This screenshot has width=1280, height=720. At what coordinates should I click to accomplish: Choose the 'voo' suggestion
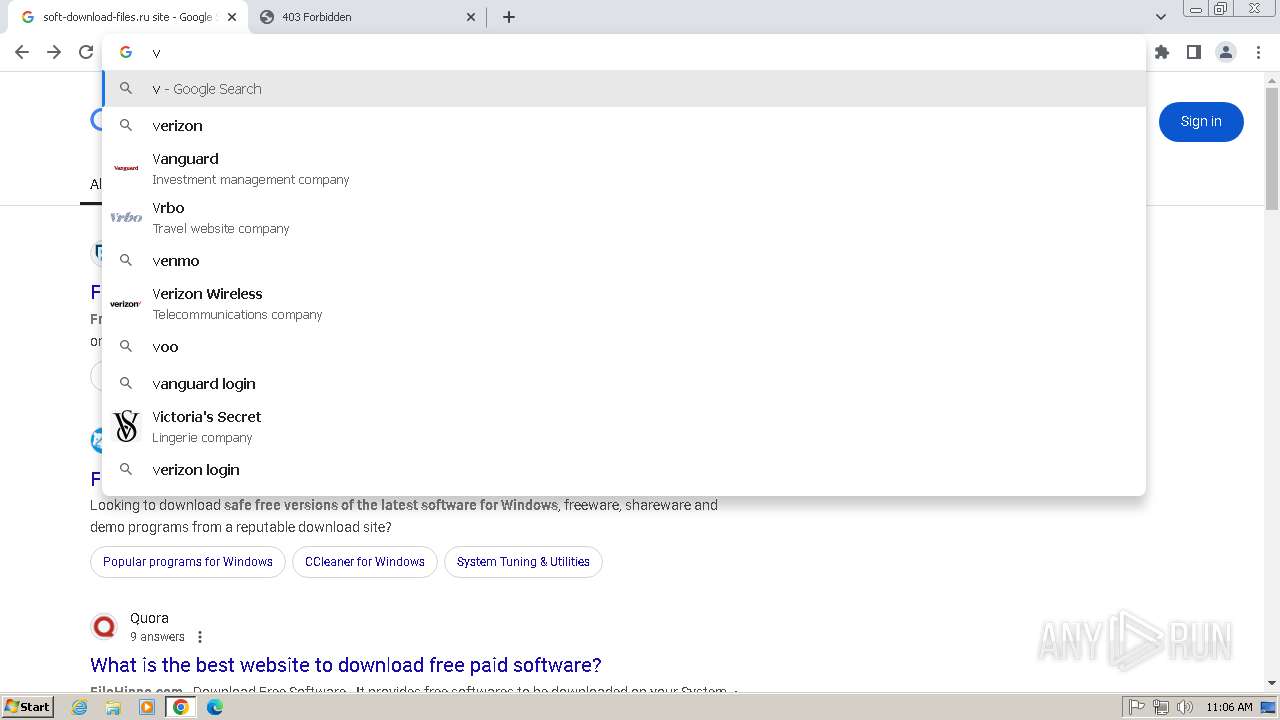[624, 346]
